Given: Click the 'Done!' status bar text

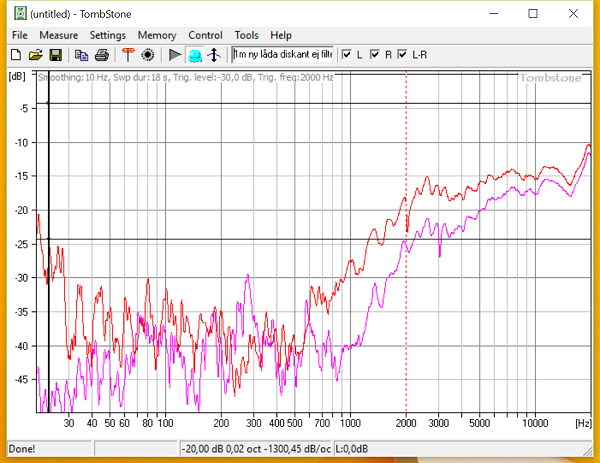Looking at the screenshot, I should [x=22, y=448].
